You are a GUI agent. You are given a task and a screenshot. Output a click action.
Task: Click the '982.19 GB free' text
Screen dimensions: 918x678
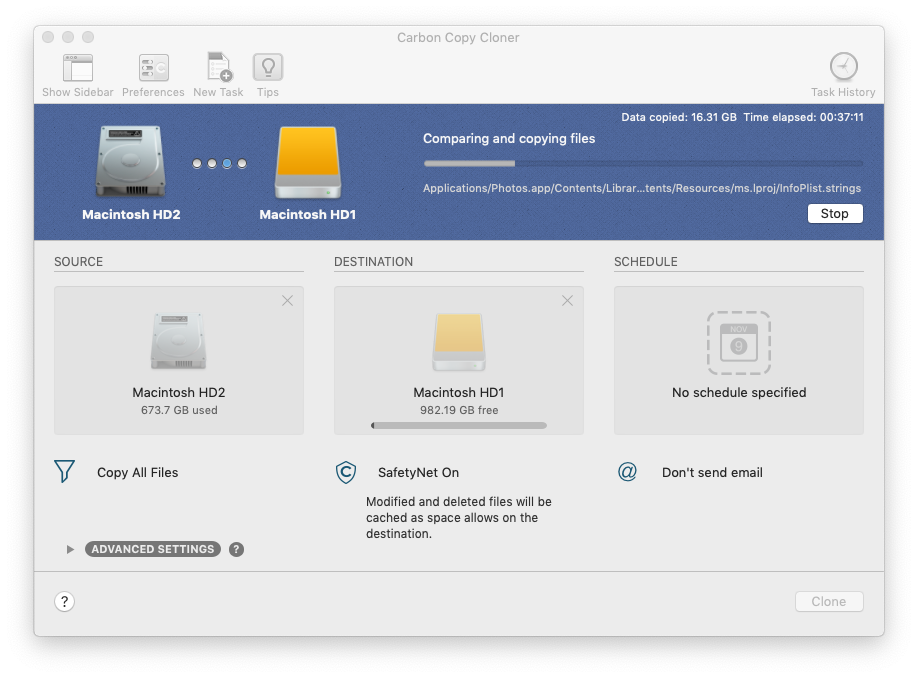pos(459,410)
